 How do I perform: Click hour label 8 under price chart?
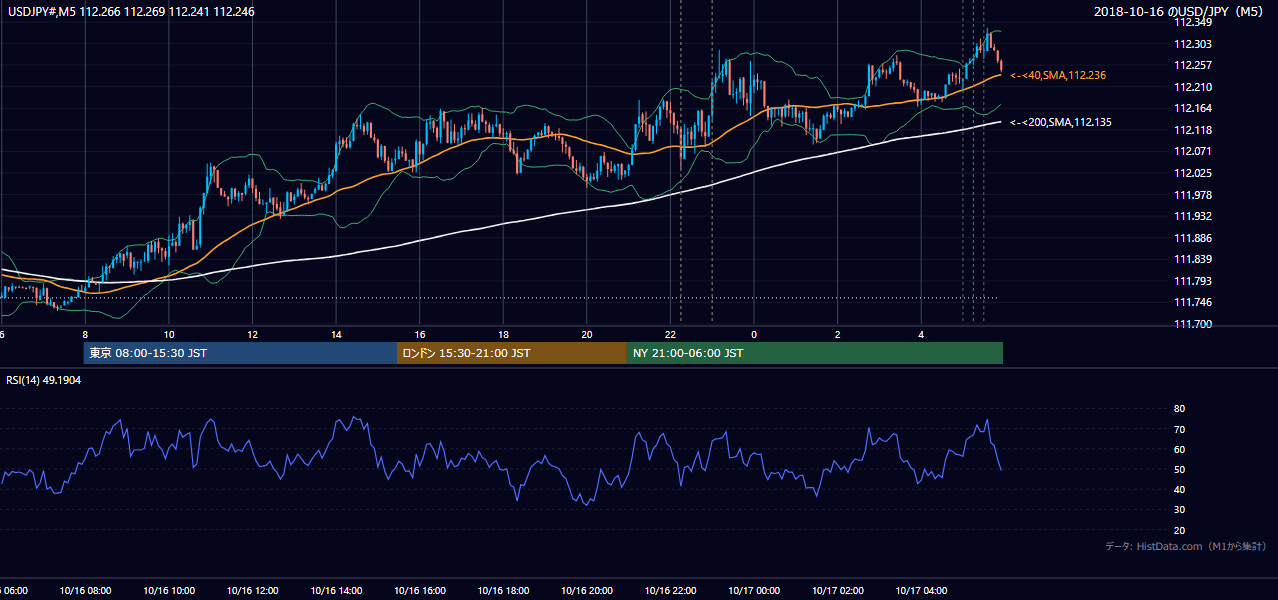click(x=85, y=335)
